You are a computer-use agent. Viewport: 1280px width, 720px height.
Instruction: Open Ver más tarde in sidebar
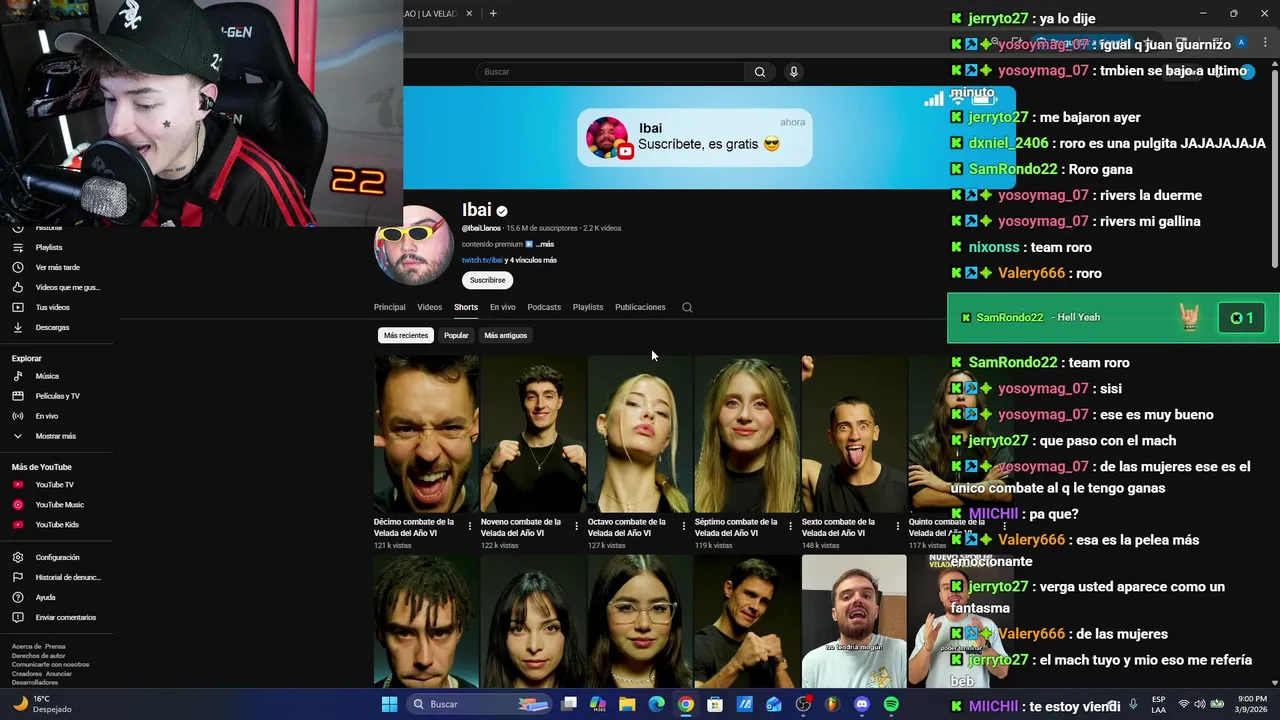pyautogui.click(x=57, y=267)
